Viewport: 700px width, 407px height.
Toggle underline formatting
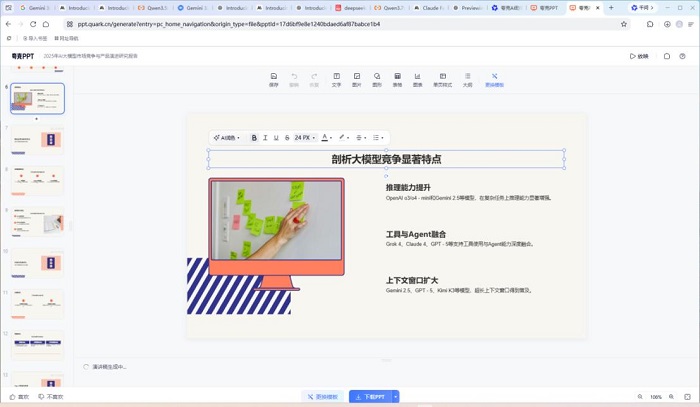[x=276, y=138]
